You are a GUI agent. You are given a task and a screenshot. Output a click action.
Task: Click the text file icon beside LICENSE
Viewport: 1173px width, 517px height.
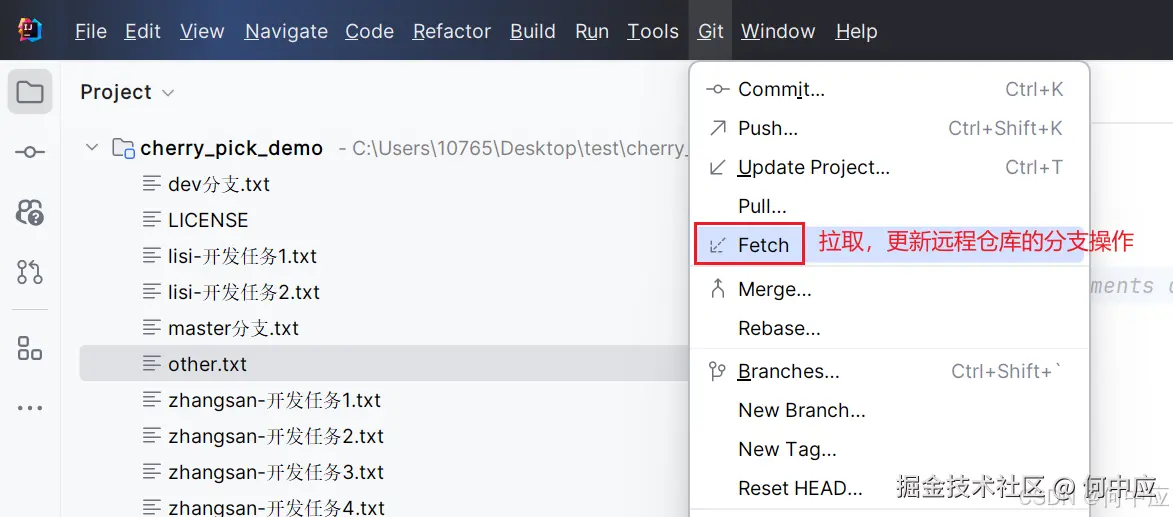click(152, 220)
